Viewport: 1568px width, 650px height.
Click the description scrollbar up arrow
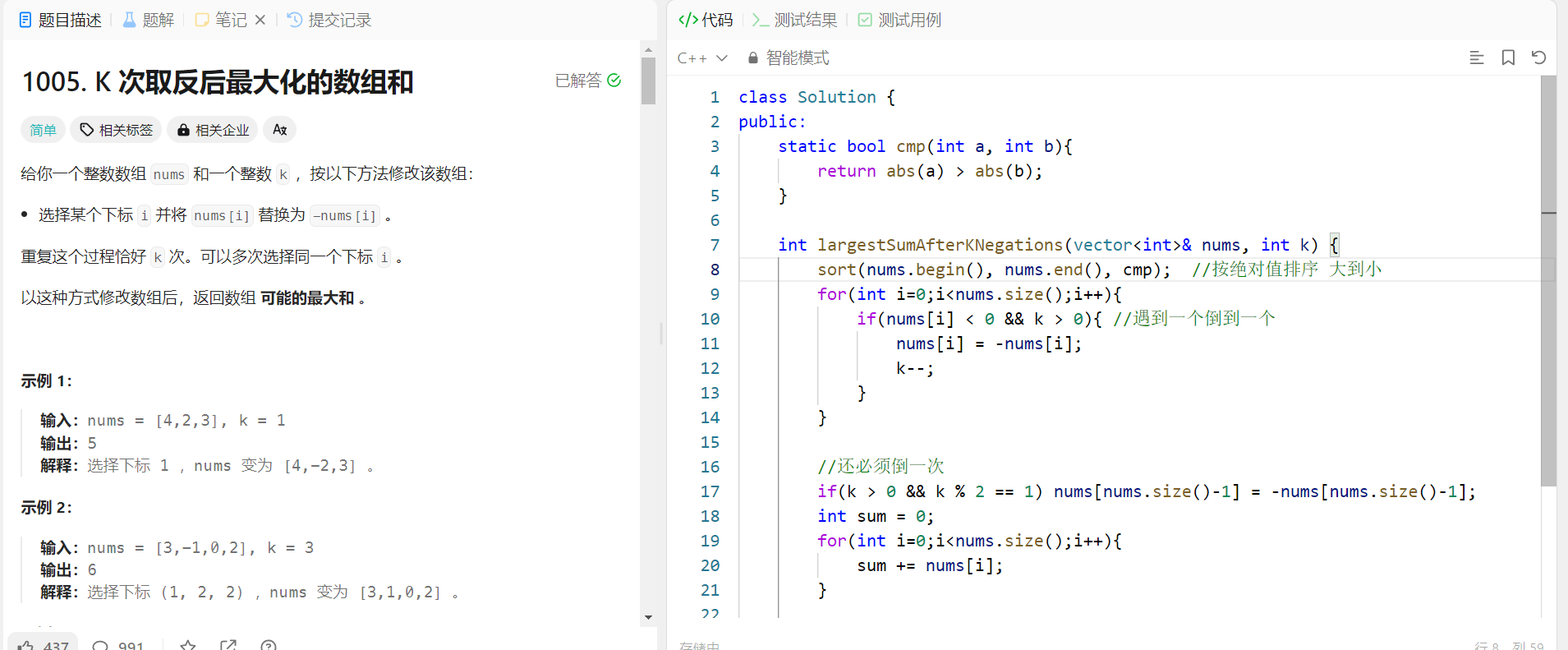click(649, 49)
